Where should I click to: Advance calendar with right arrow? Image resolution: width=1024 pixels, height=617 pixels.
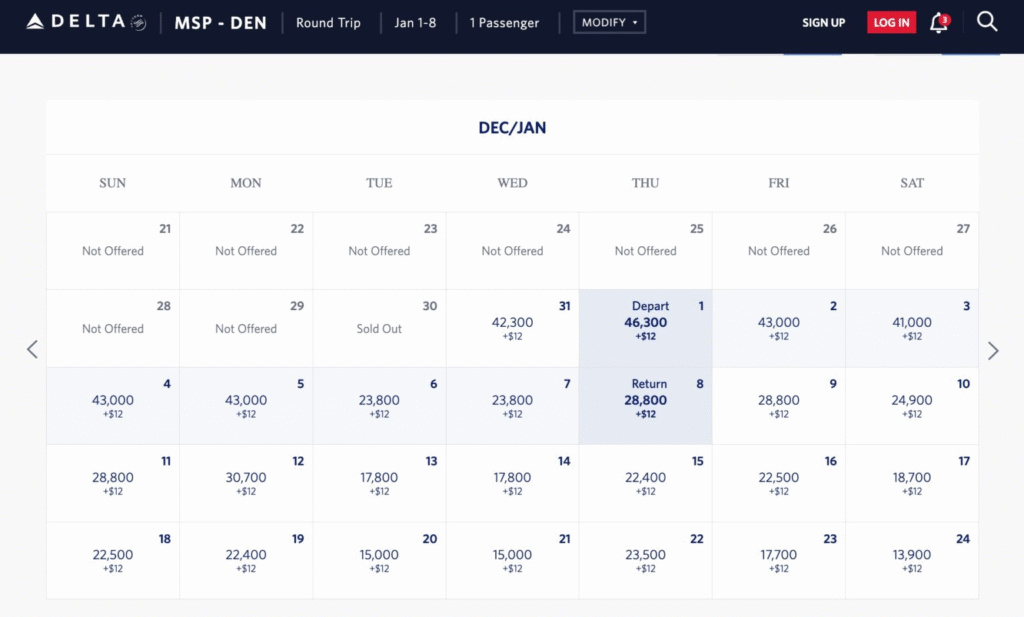(x=993, y=350)
